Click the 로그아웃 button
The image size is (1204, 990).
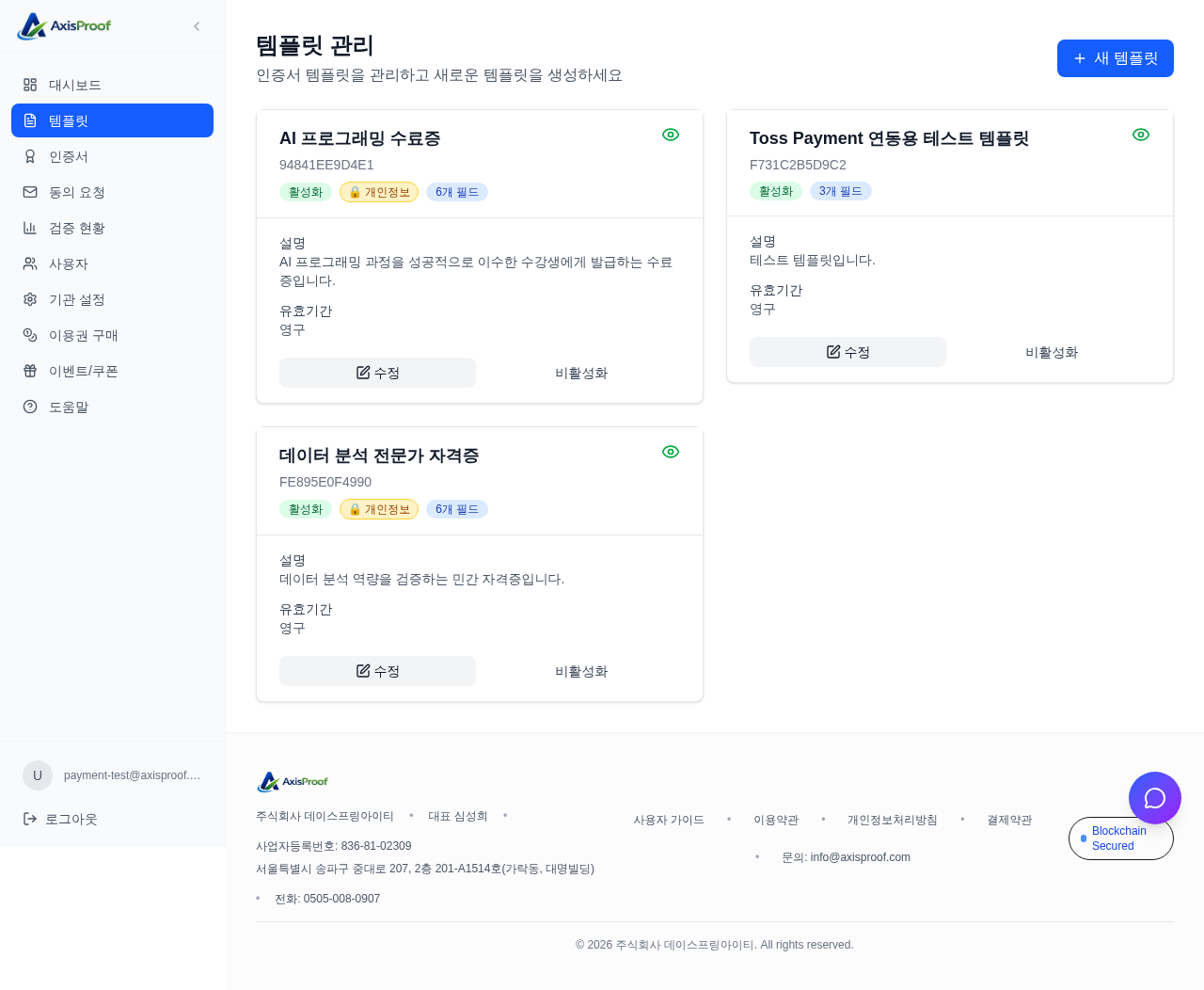click(x=61, y=819)
